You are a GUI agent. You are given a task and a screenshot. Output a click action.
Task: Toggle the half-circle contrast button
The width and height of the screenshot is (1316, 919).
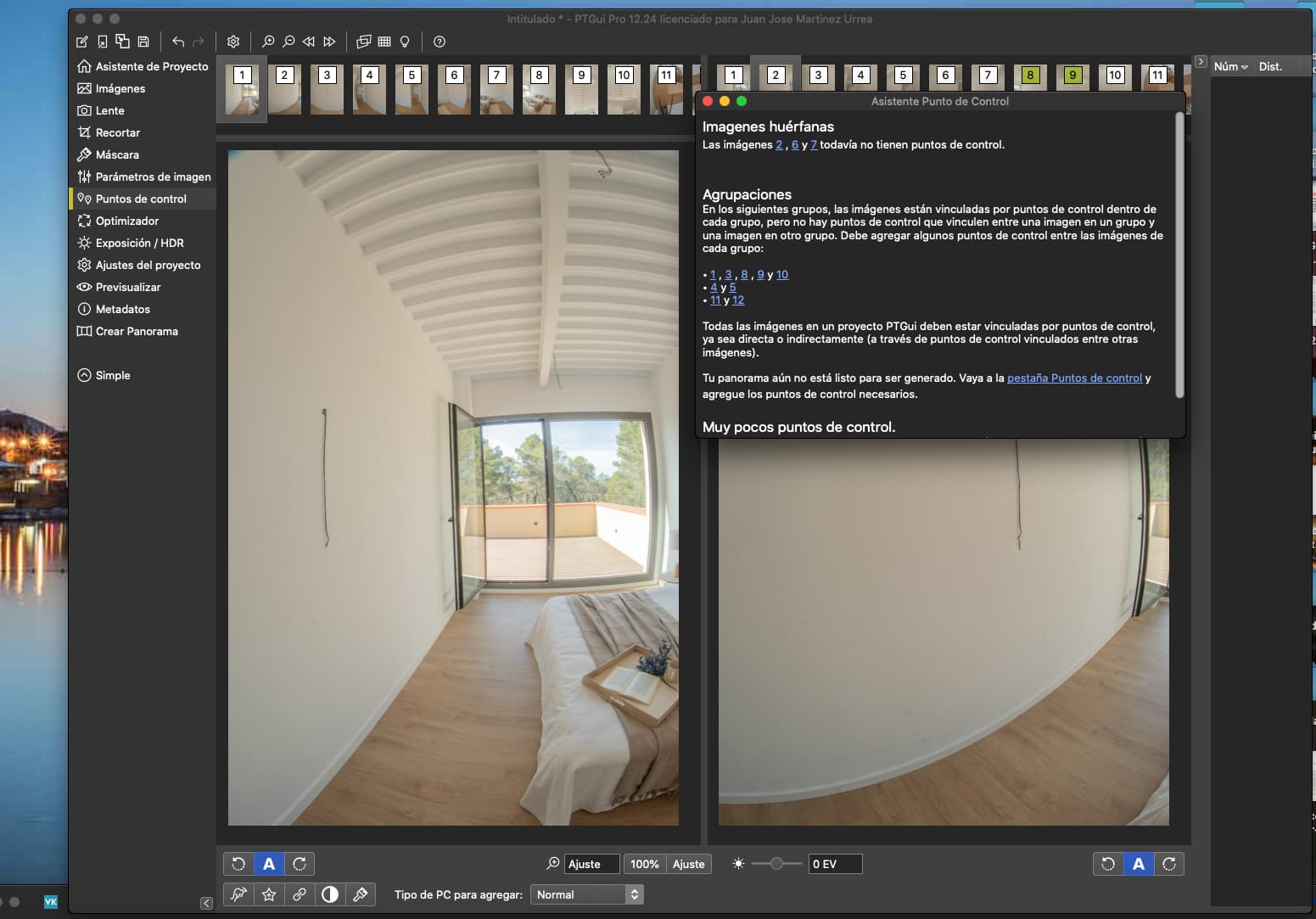click(330, 894)
